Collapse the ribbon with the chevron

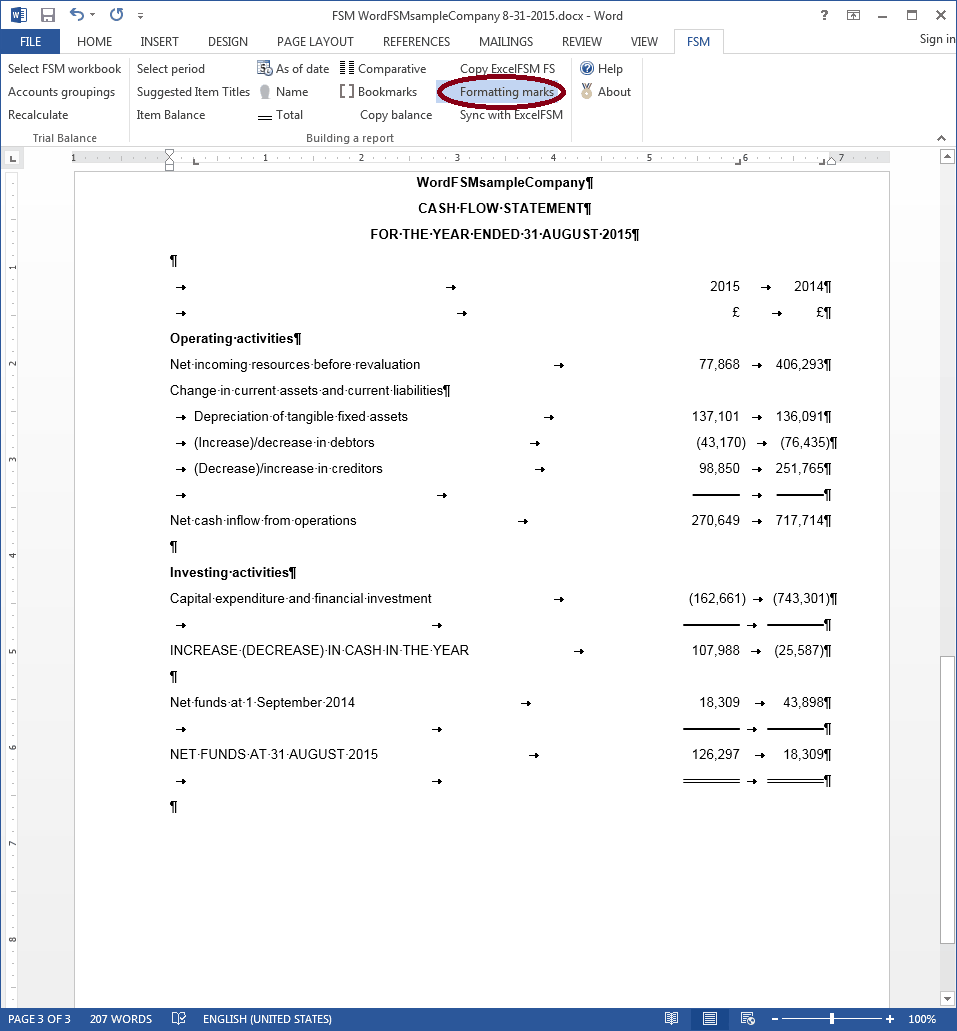(x=941, y=138)
